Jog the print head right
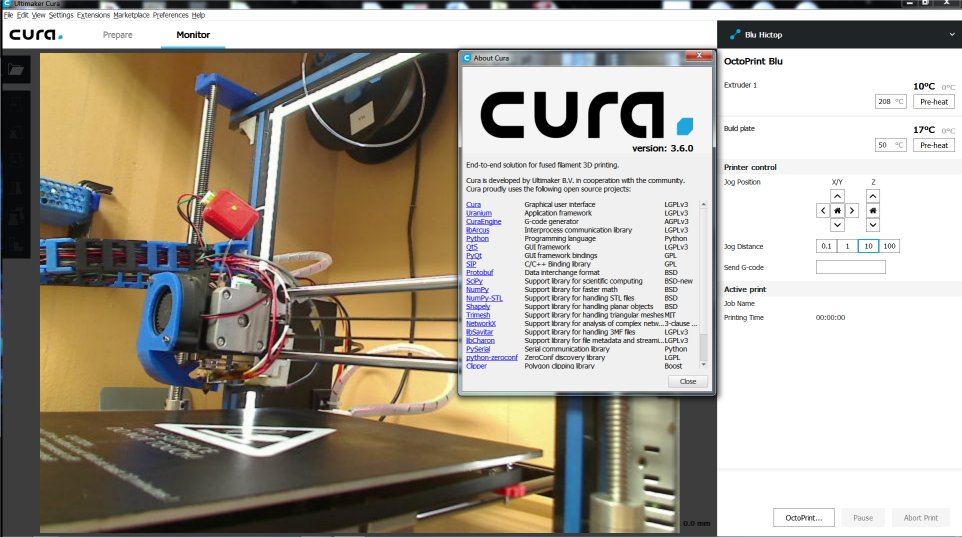This screenshot has height=537, width=962. point(852,211)
